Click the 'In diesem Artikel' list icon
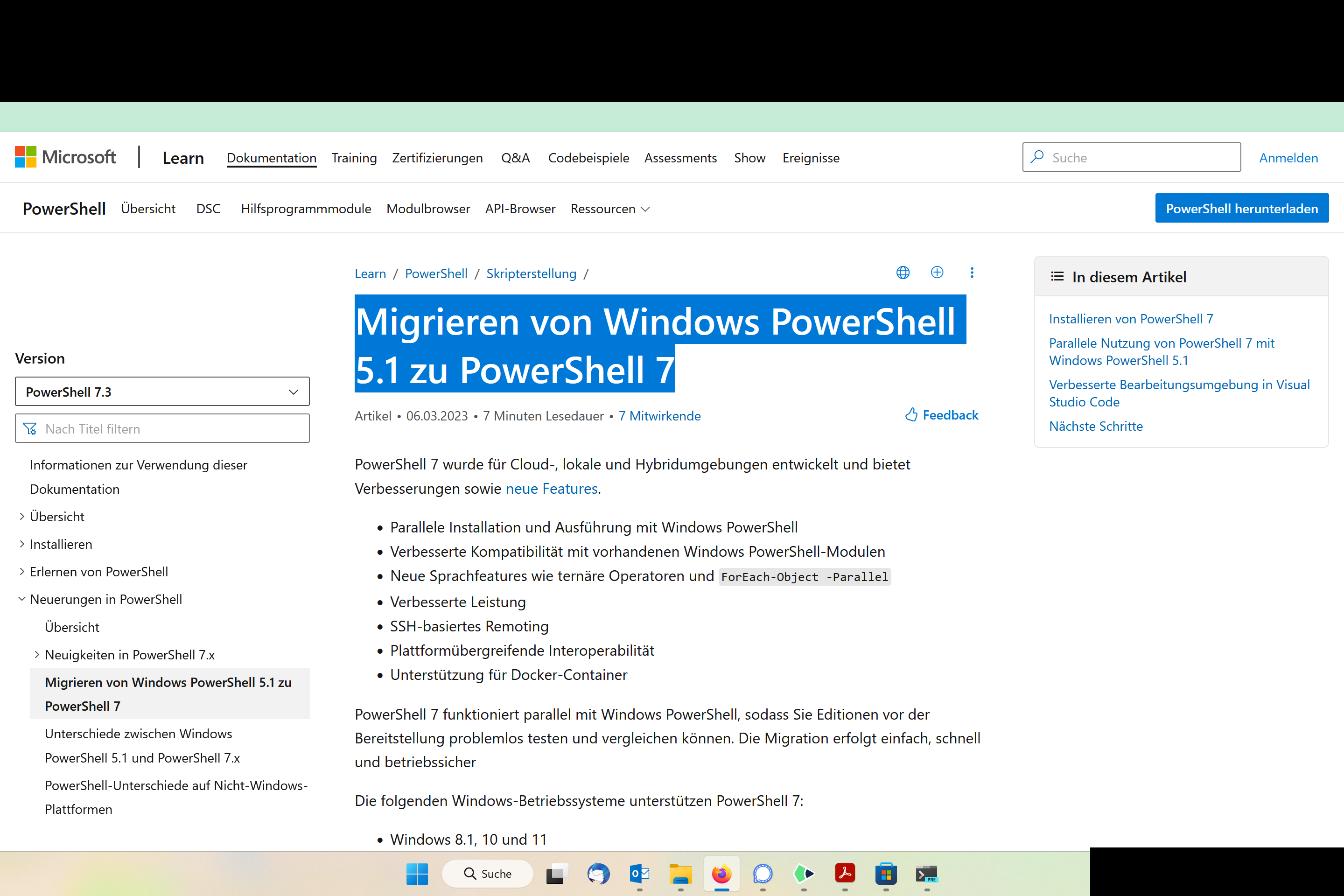The width and height of the screenshot is (1344, 896). click(1057, 277)
